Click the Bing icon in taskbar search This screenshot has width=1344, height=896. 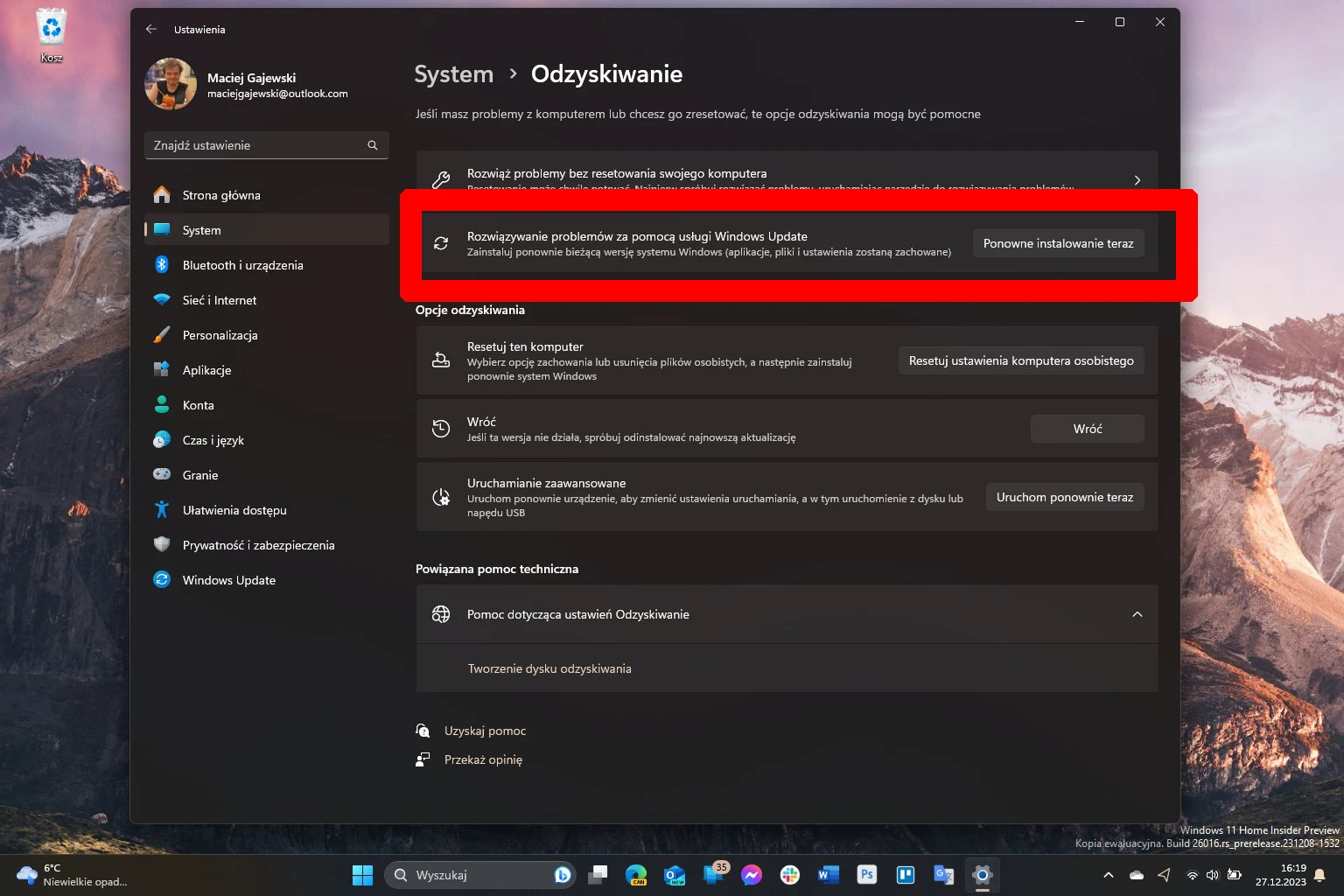click(x=563, y=875)
